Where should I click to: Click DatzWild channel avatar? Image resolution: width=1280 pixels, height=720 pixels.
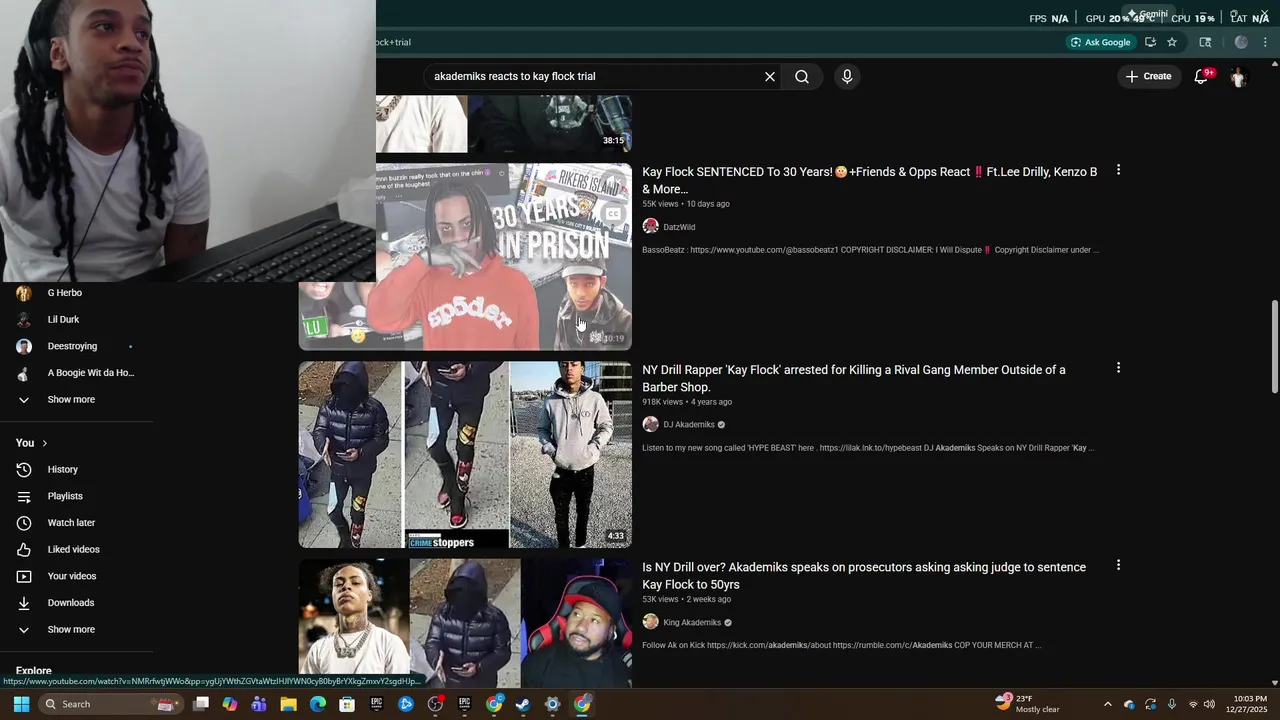(650, 227)
